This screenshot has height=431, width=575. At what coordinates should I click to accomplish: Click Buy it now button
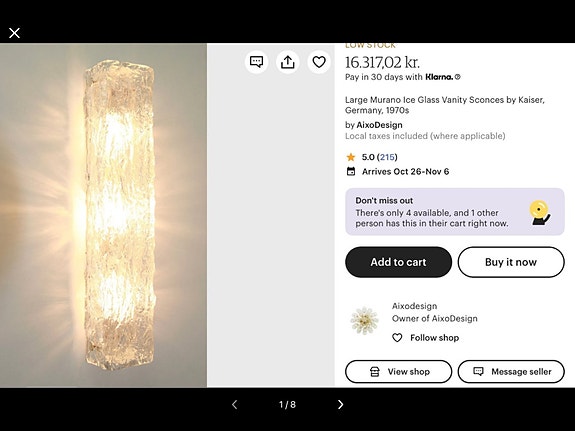tap(511, 262)
